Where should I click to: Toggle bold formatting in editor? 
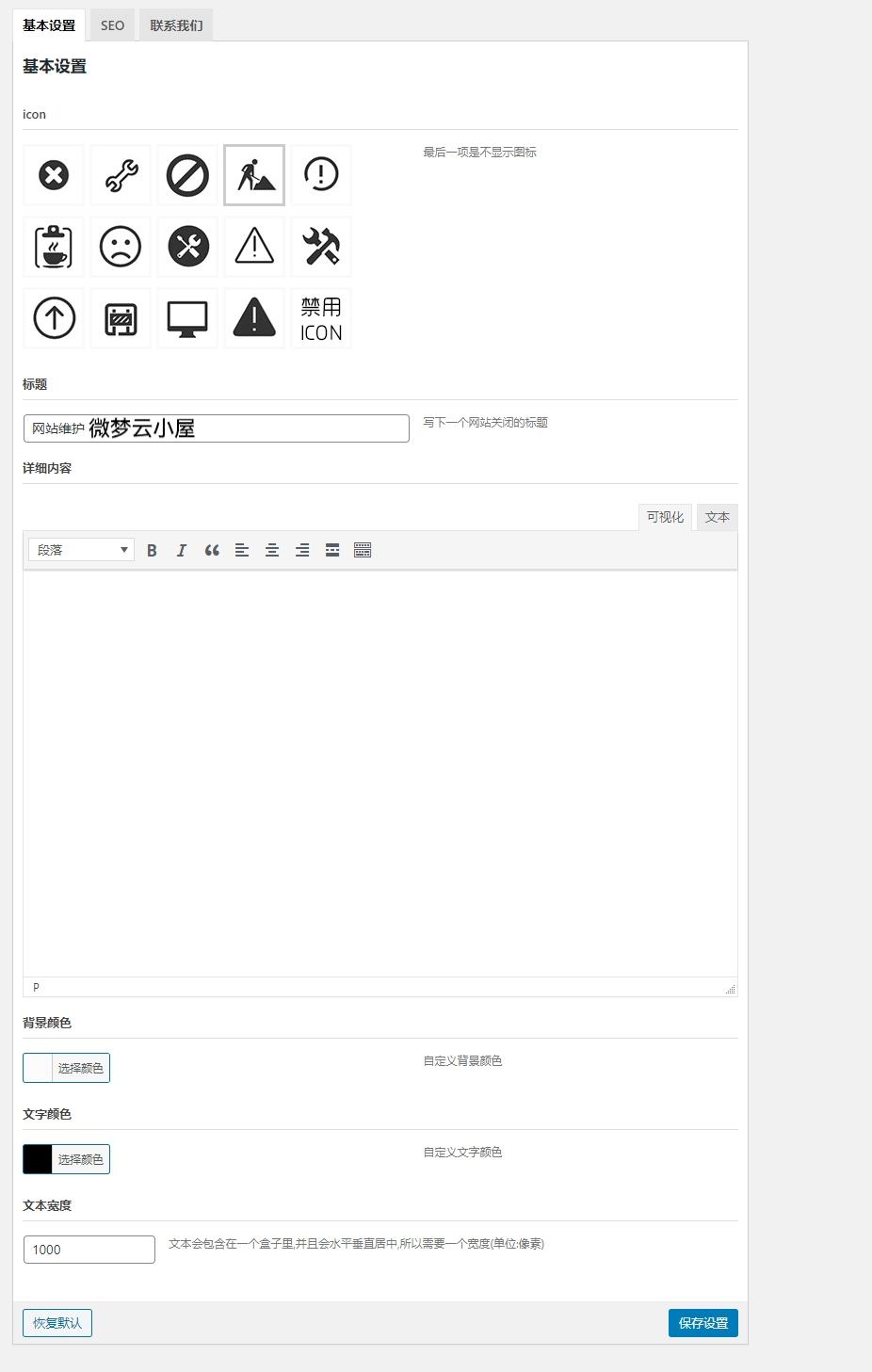(152, 550)
